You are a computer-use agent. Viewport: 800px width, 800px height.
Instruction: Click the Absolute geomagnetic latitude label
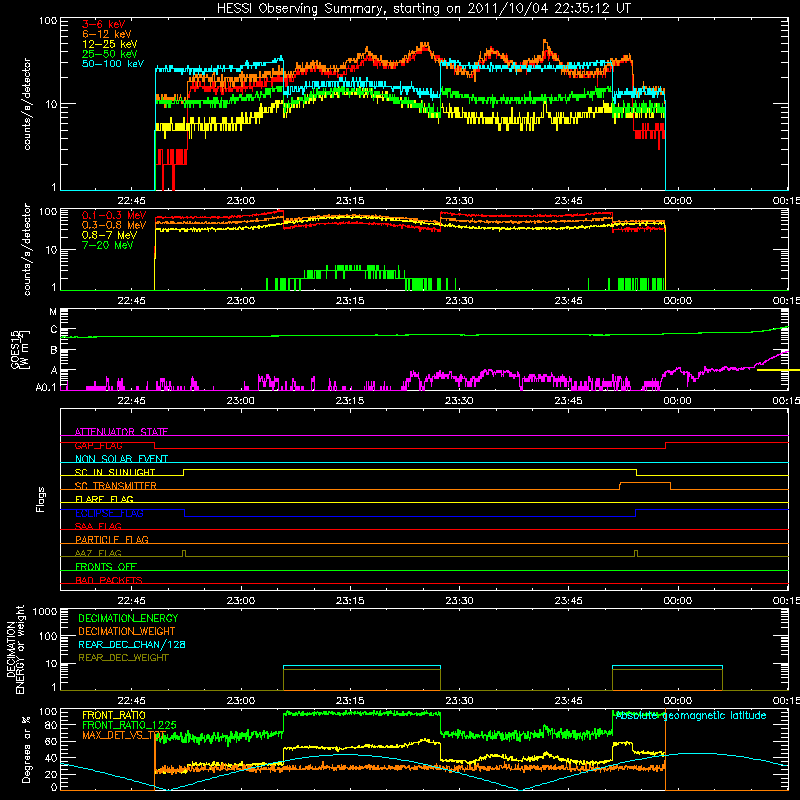tap(691, 715)
